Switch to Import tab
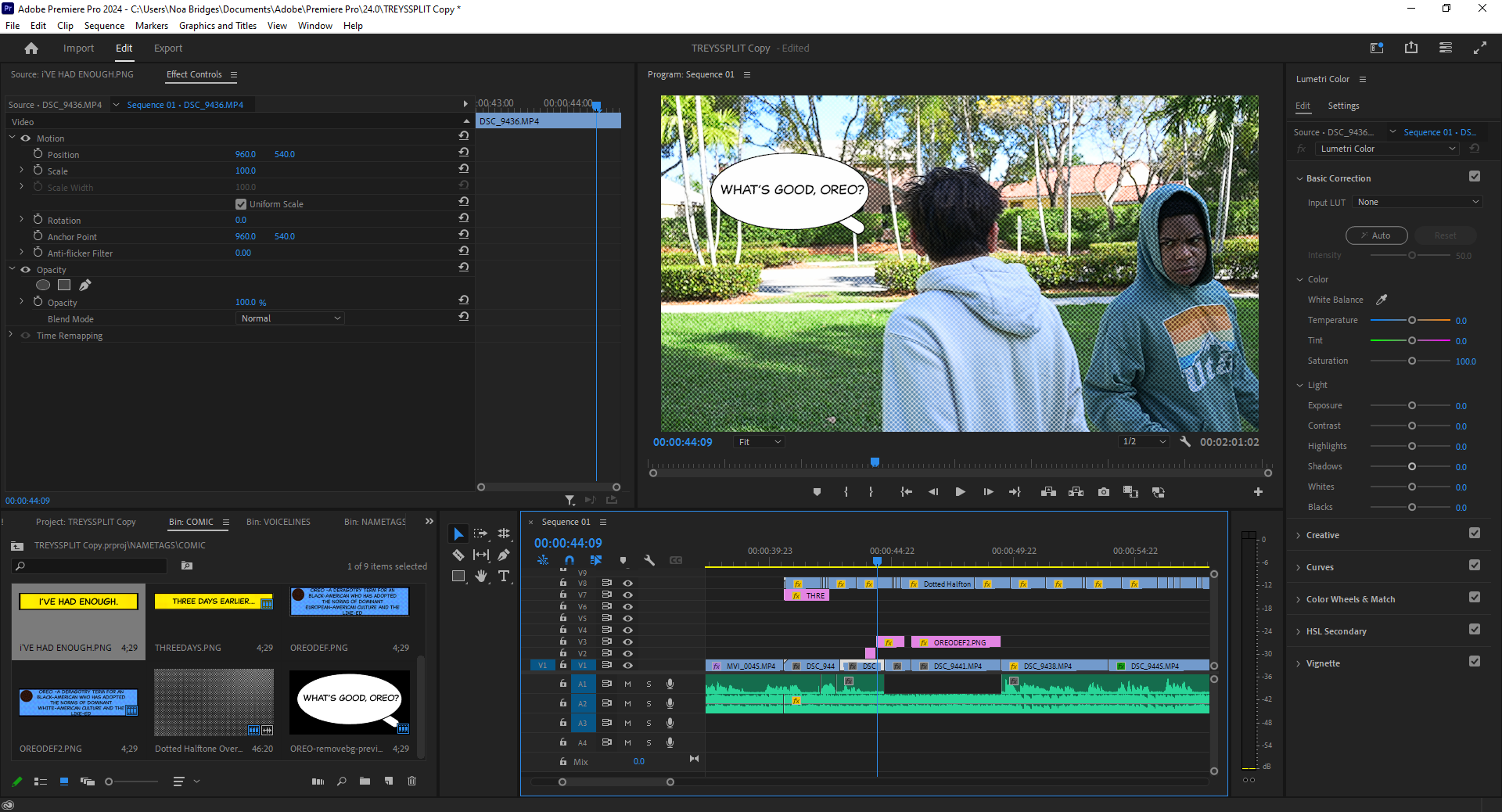Viewport: 1502px width, 812px height. pyautogui.click(x=78, y=49)
